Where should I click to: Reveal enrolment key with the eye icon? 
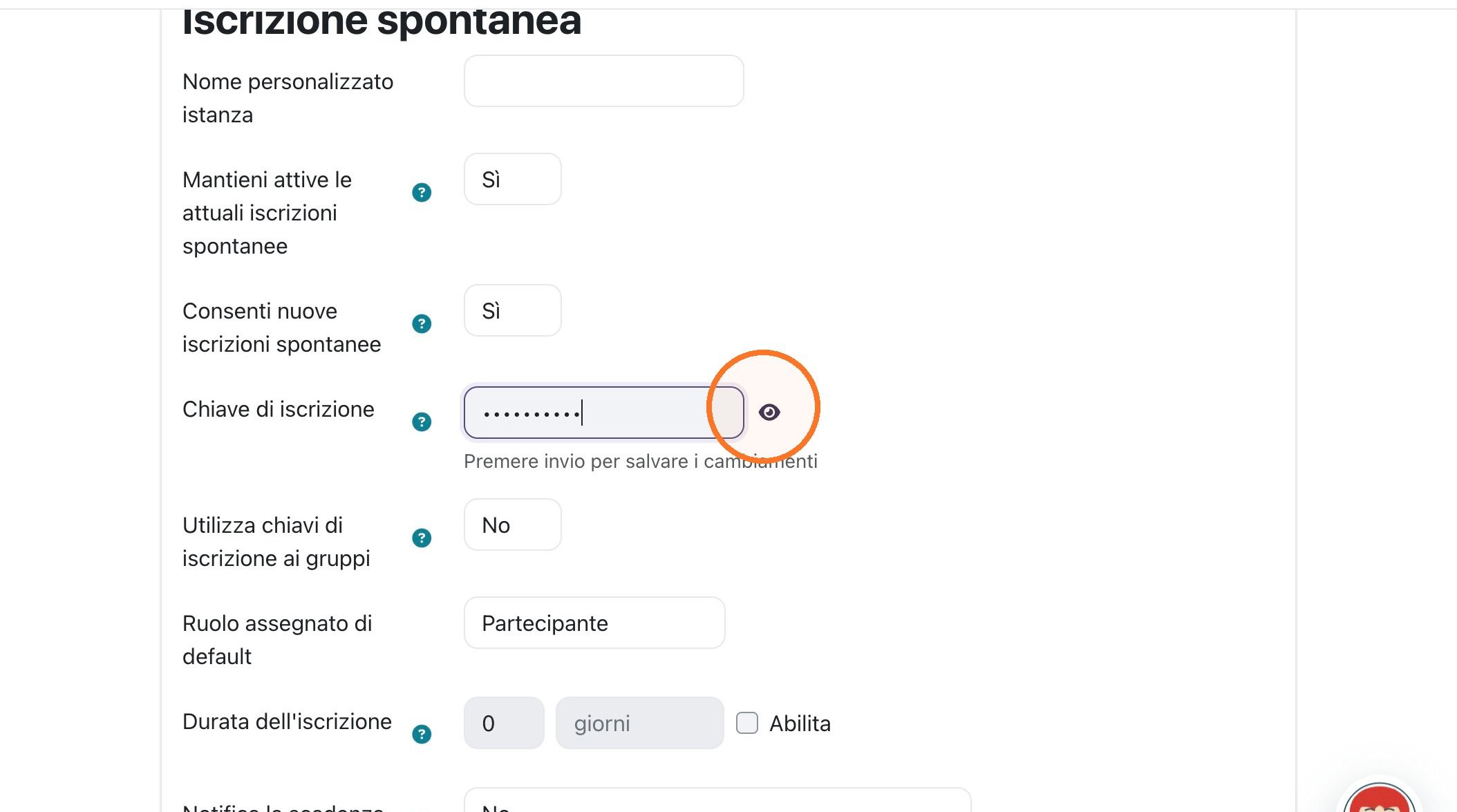(769, 413)
